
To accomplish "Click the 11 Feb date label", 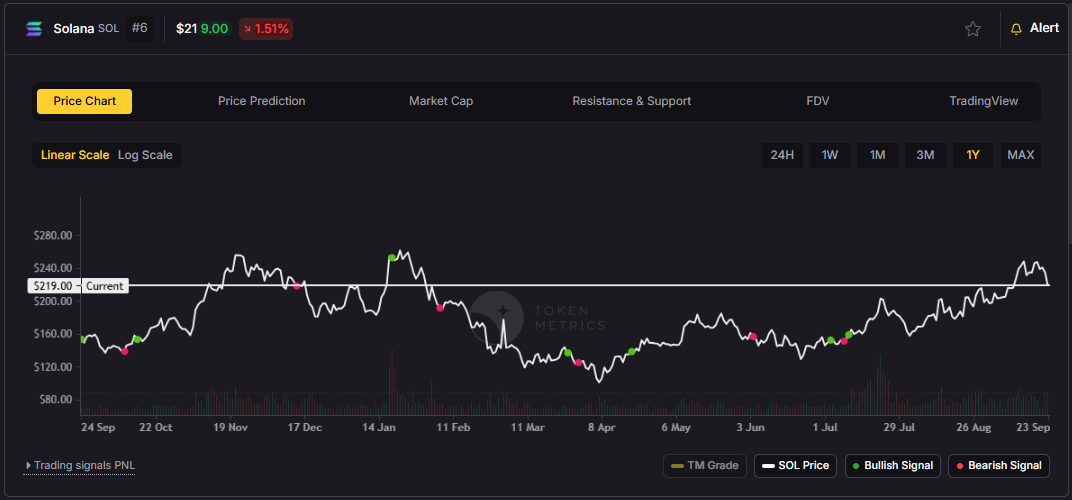I will (453, 427).
